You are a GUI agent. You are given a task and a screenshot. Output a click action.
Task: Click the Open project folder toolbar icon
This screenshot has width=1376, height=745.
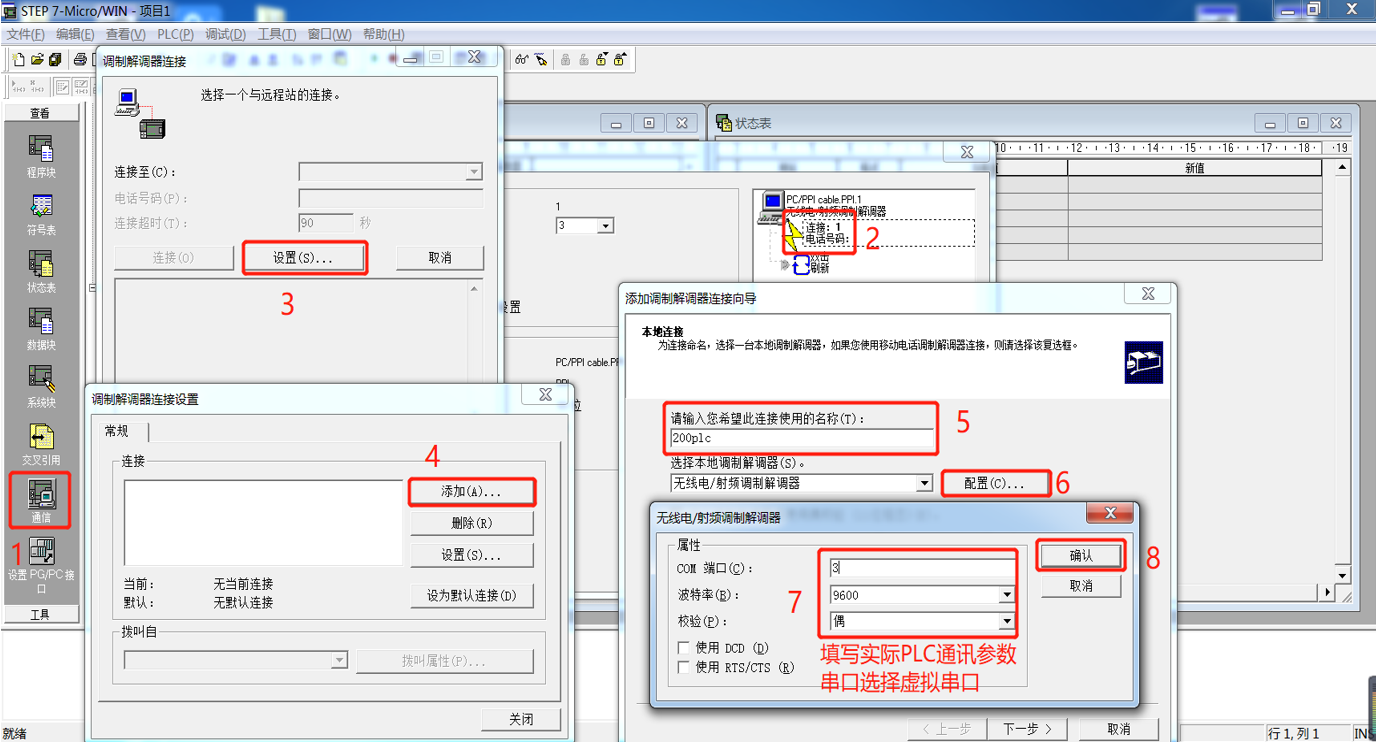click(37, 60)
